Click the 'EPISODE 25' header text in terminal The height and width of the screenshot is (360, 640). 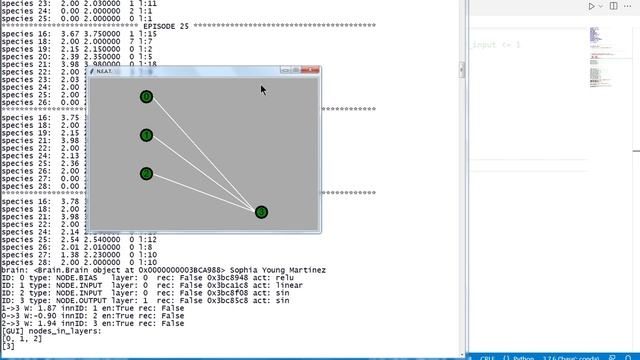[x=166, y=26]
